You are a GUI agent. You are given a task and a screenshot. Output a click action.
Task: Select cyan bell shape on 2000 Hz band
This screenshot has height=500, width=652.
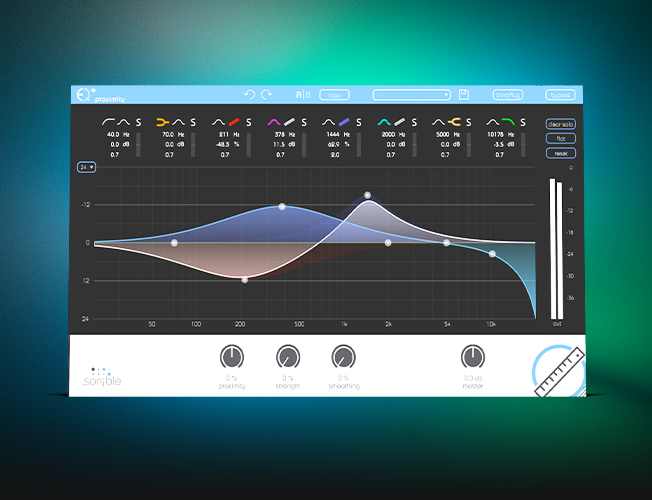(384, 122)
